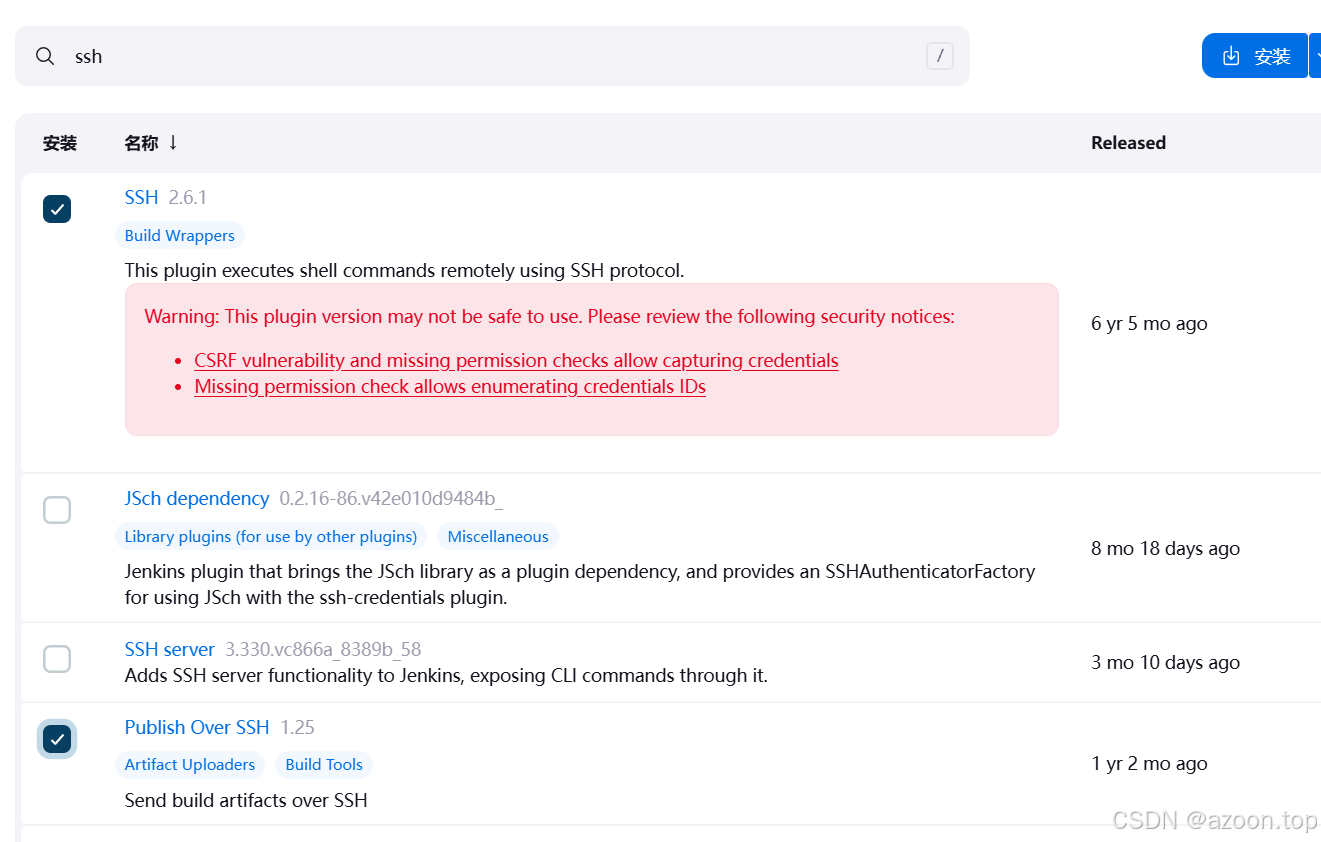Open the dropdown arrow beside 安装 button

pos(1316,56)
